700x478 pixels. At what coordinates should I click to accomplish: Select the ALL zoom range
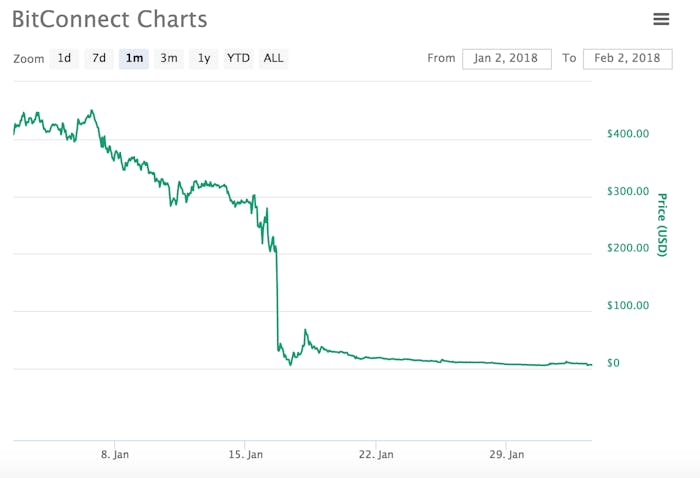pos(273,58)
